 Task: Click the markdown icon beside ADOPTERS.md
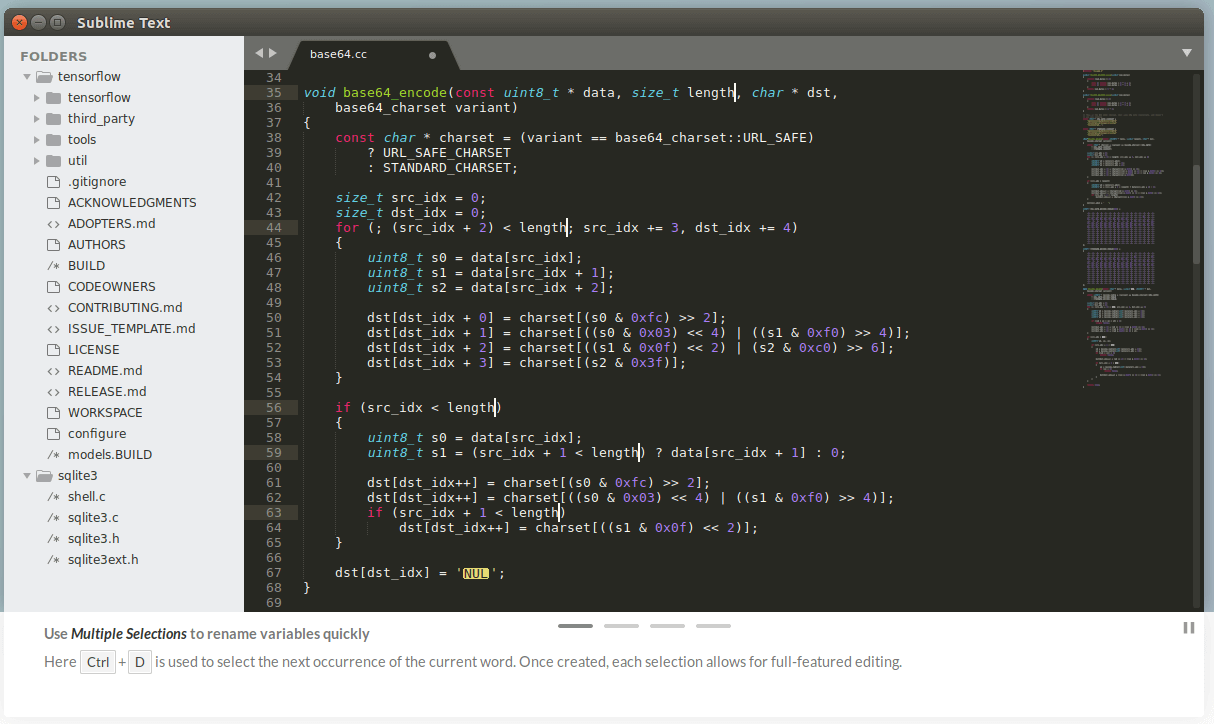click(52, 223)
